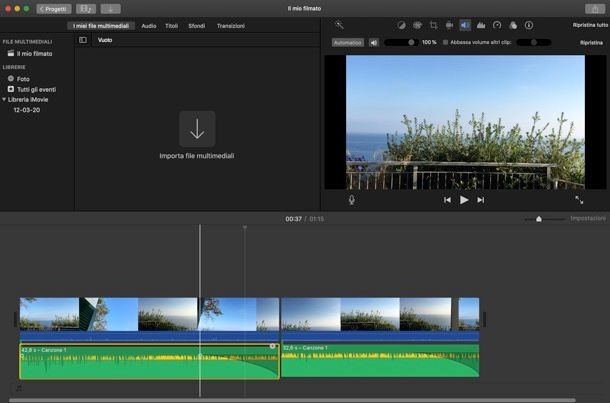Select the last short video clip
610x403 pixels.
(x=469, y=314)
